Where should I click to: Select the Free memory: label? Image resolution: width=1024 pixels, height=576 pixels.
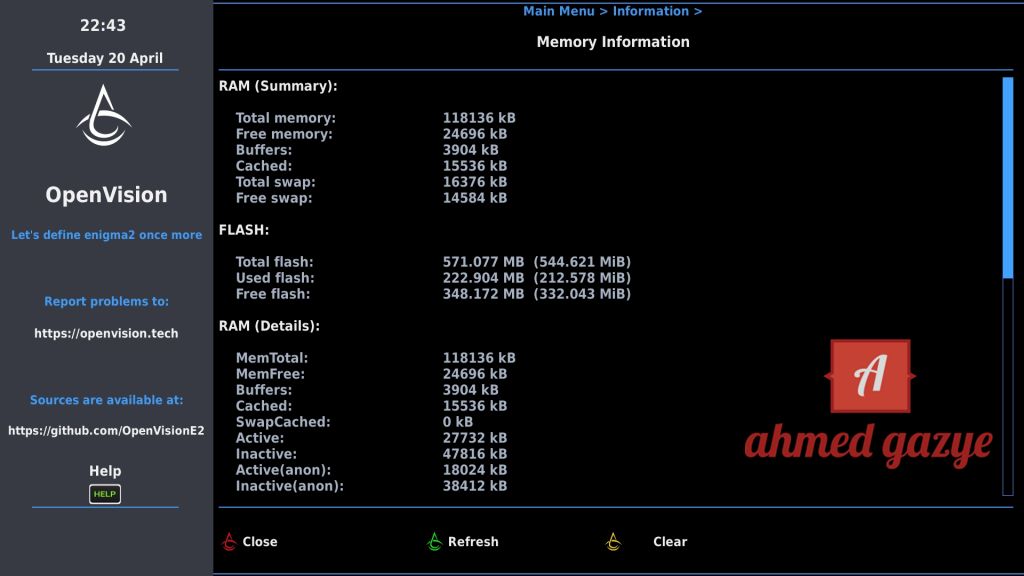(284, 134)
